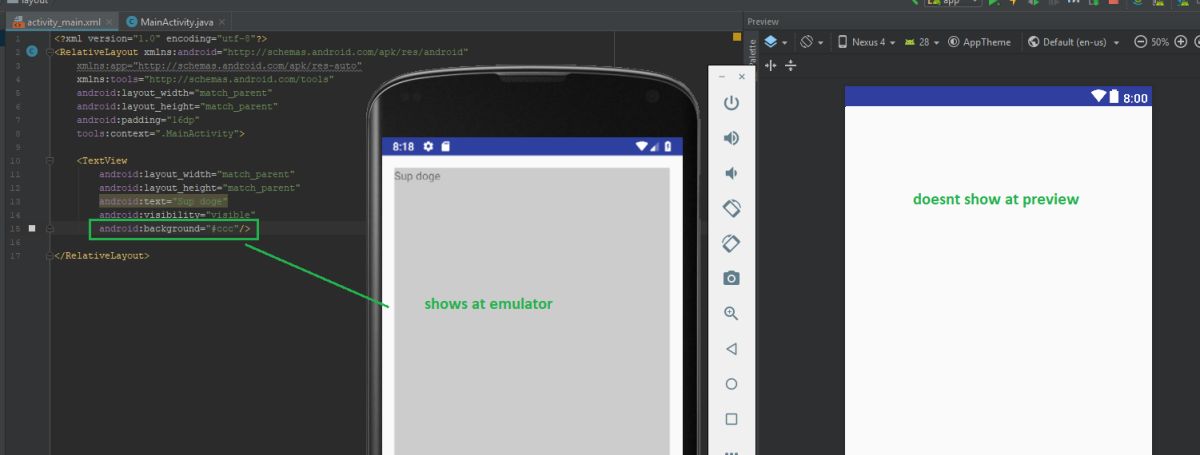
Task: Rotate the emulator left
Action: [731, 208]
